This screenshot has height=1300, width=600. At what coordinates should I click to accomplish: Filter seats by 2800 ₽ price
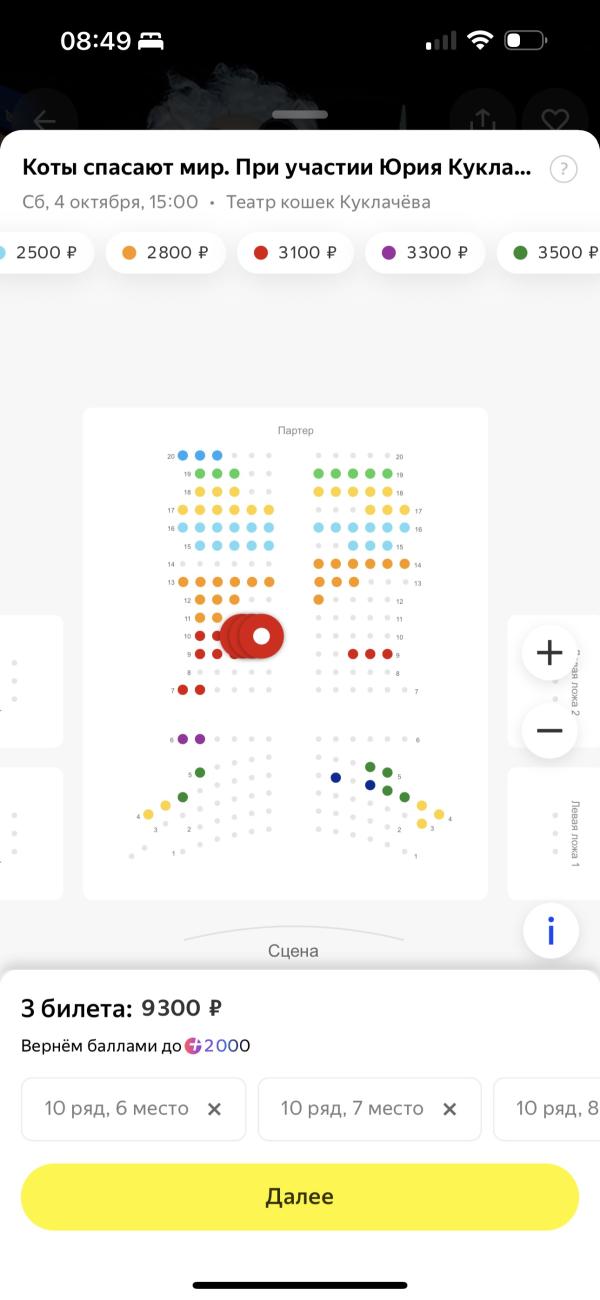(165, 253)
